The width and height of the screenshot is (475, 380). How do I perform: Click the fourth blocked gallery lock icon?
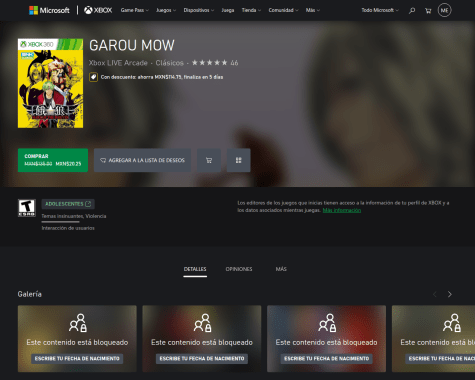pyautogui.click(x=452, y=323)
